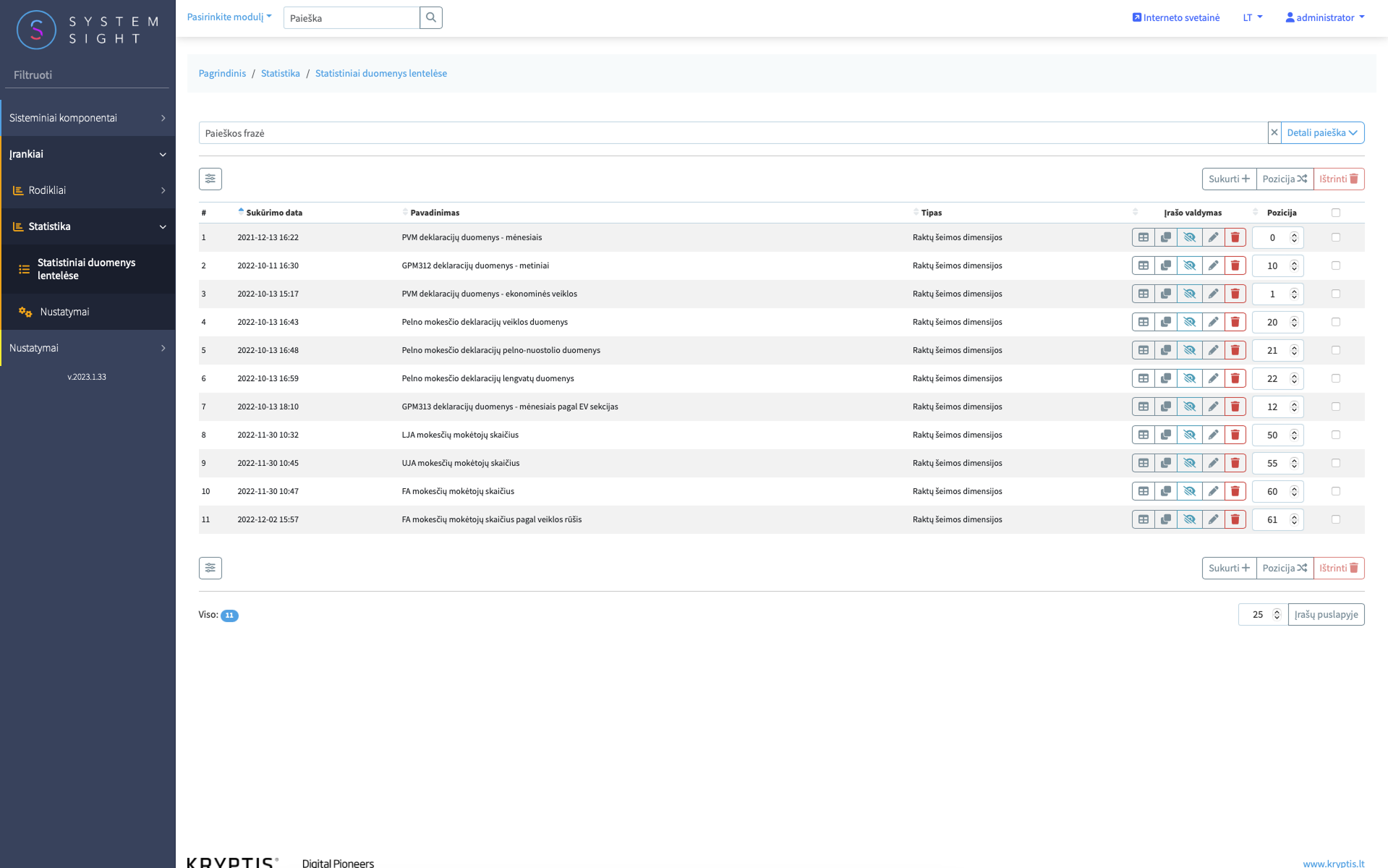Screen dimensions: 1388x868
Task: Click the top Sukurti button
Action: 1229,179
